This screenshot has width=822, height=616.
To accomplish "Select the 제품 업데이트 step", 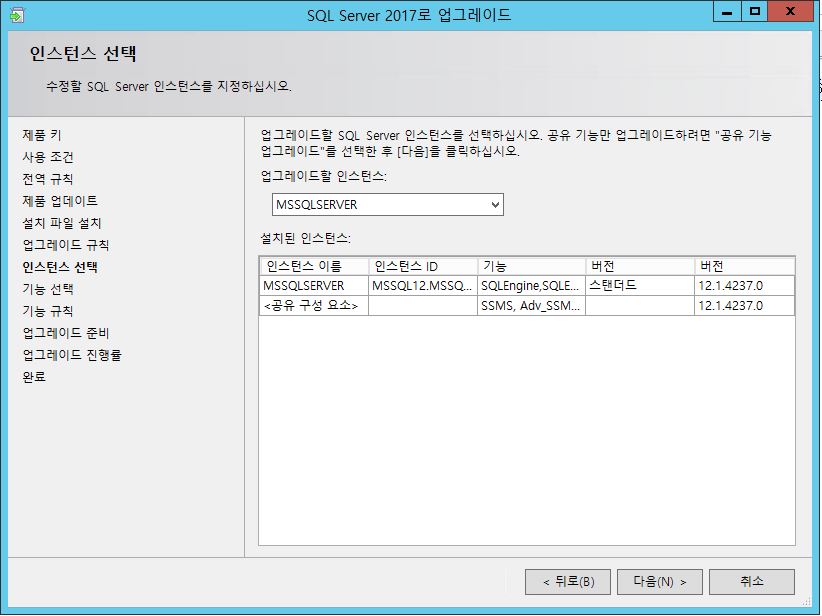I will click(x=60, y=201).
